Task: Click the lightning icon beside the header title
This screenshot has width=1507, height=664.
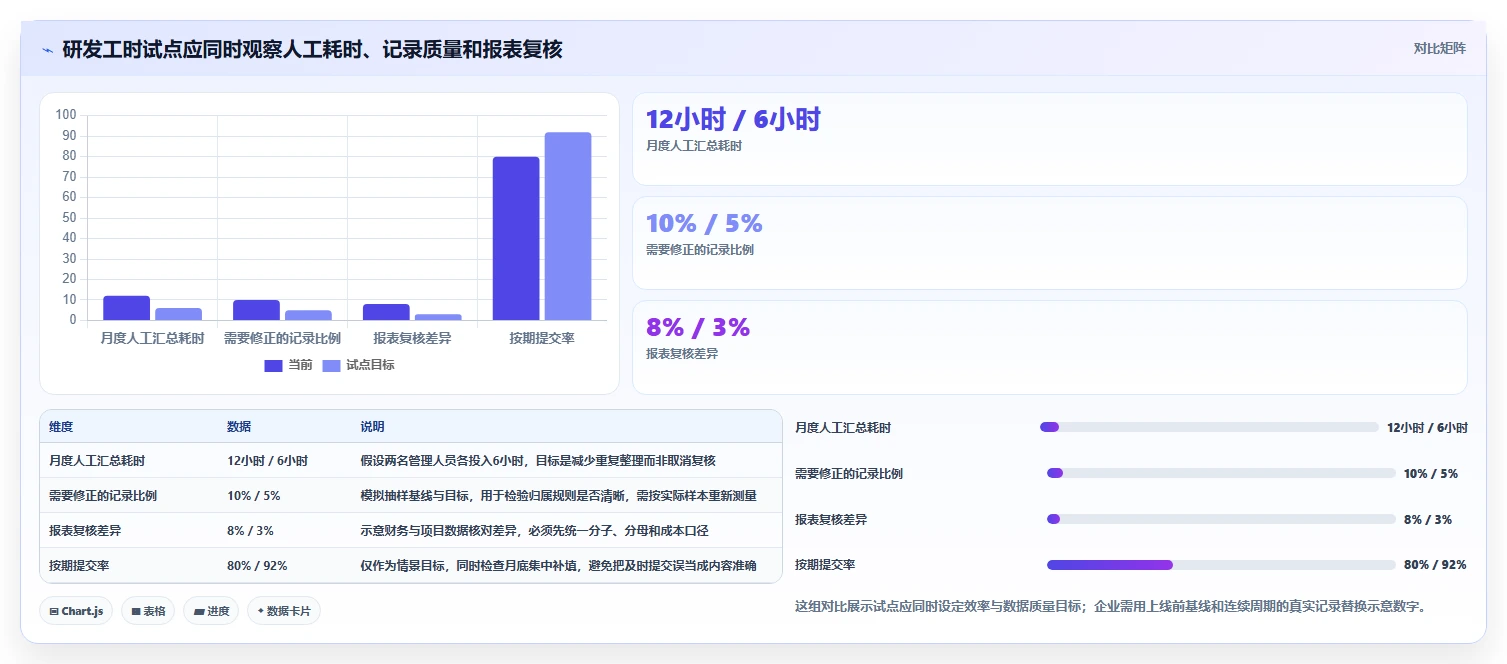Action: 47,50
